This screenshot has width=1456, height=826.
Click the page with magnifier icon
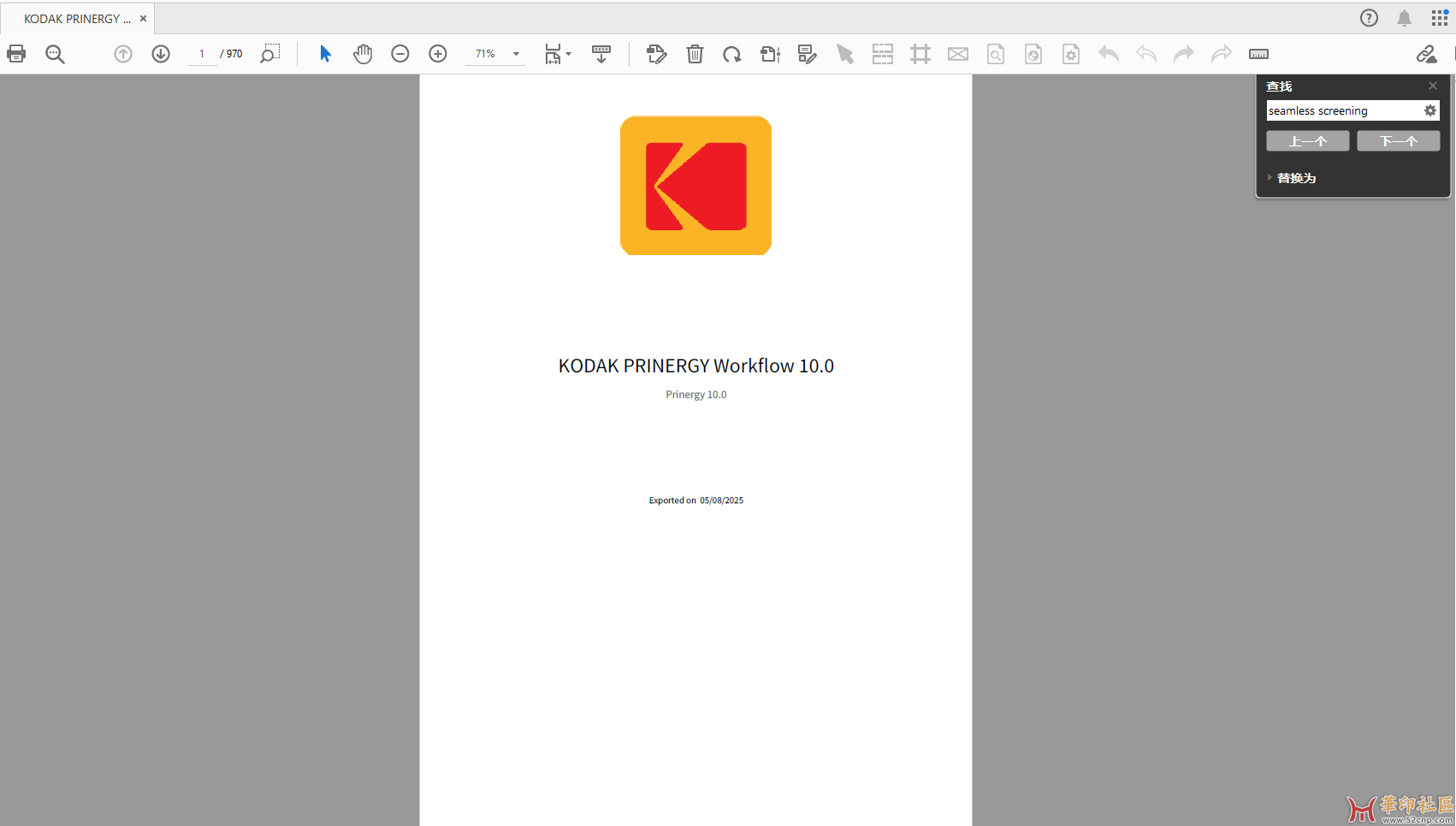996,54
